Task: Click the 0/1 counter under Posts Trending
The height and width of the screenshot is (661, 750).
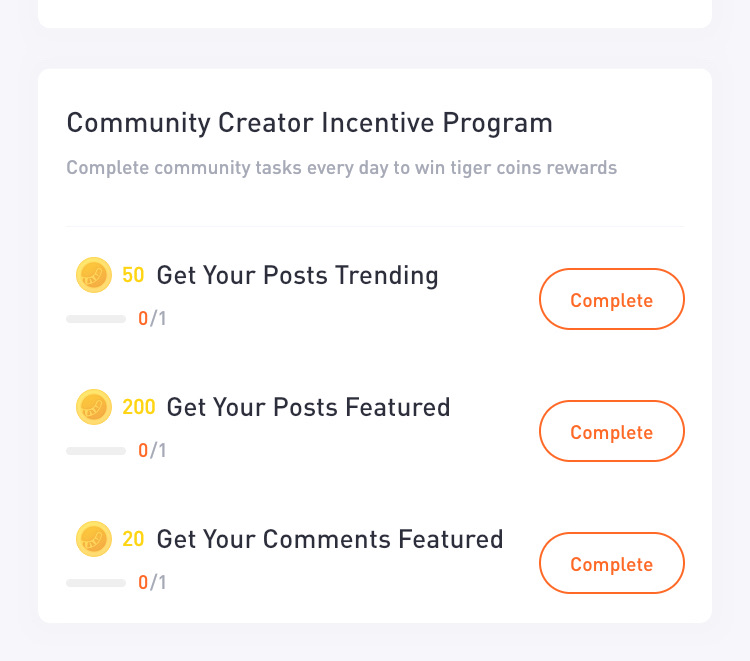Action: click(x=152, y=319)
